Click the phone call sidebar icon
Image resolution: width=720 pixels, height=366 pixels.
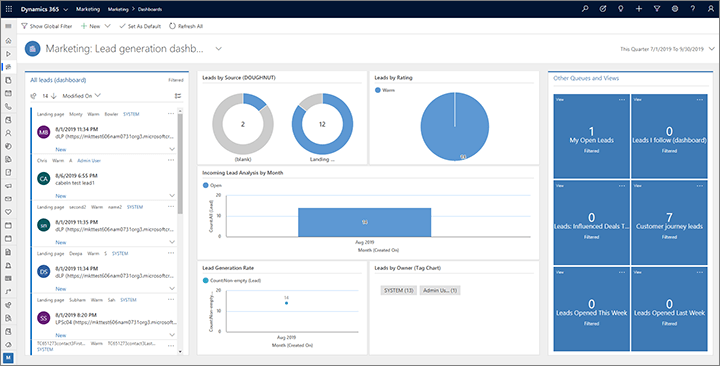pyautogui.click(x=8, y=107)
